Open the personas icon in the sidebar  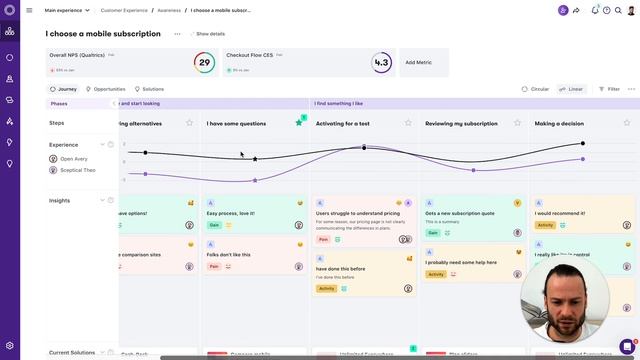point(9,79)
